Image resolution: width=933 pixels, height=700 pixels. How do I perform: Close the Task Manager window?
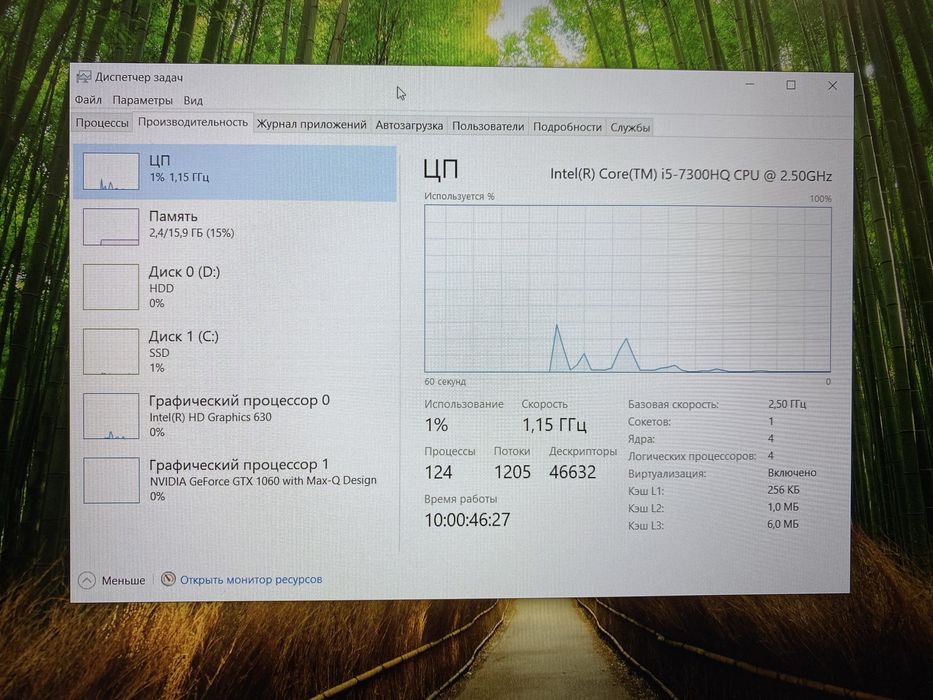(x=832, y=86)
